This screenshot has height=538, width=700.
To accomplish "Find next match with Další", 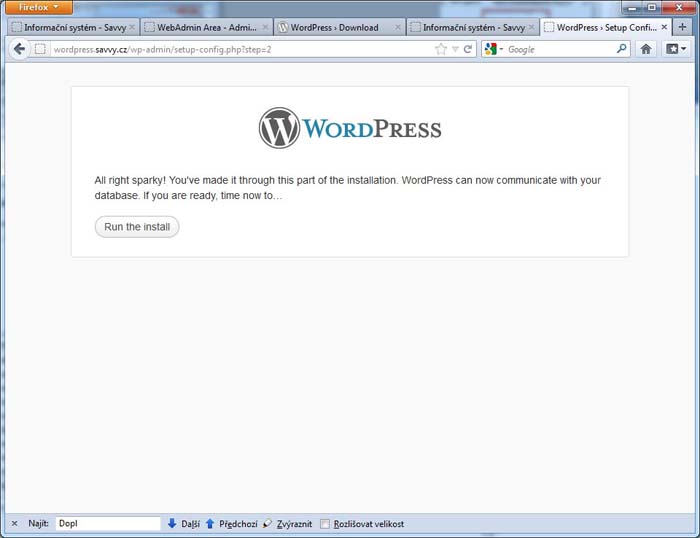I will (184, 524).
